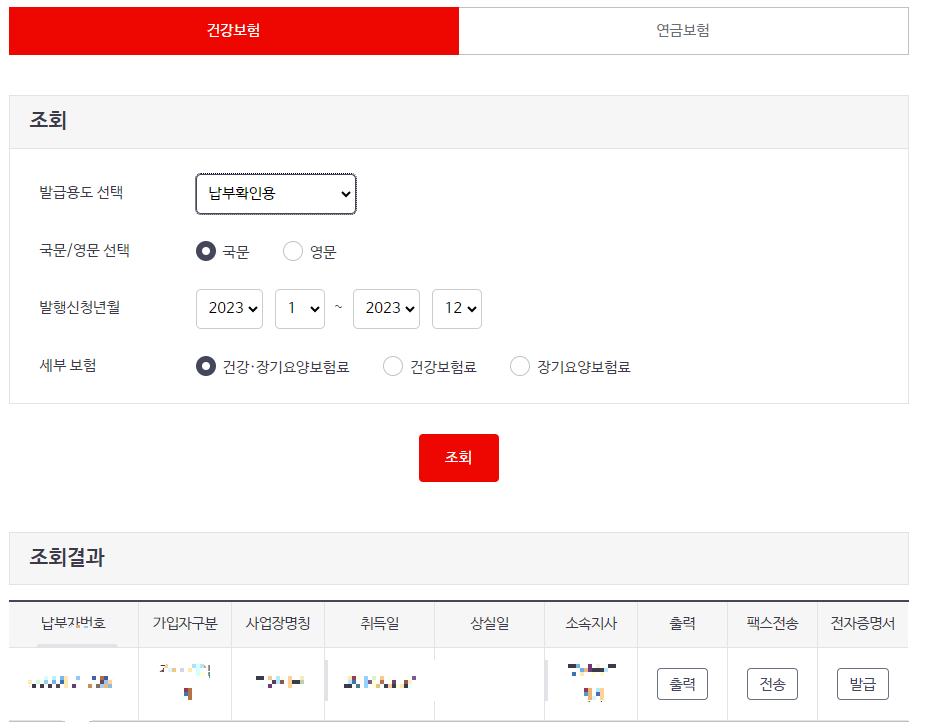Select the 장기요양보험료 option
This screenshot has width=925, height=728.
point(520,367)
